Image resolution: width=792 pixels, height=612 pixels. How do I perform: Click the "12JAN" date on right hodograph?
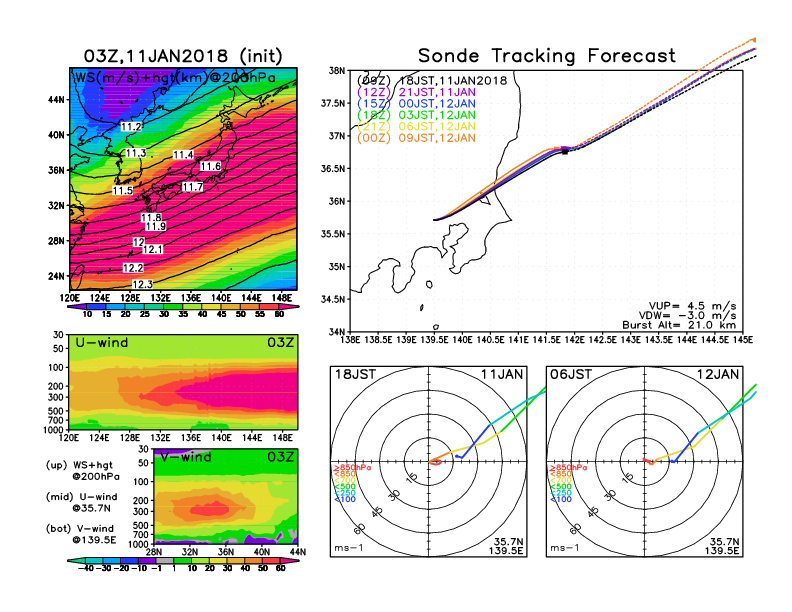pyautogui.click(x=718, y=375)
